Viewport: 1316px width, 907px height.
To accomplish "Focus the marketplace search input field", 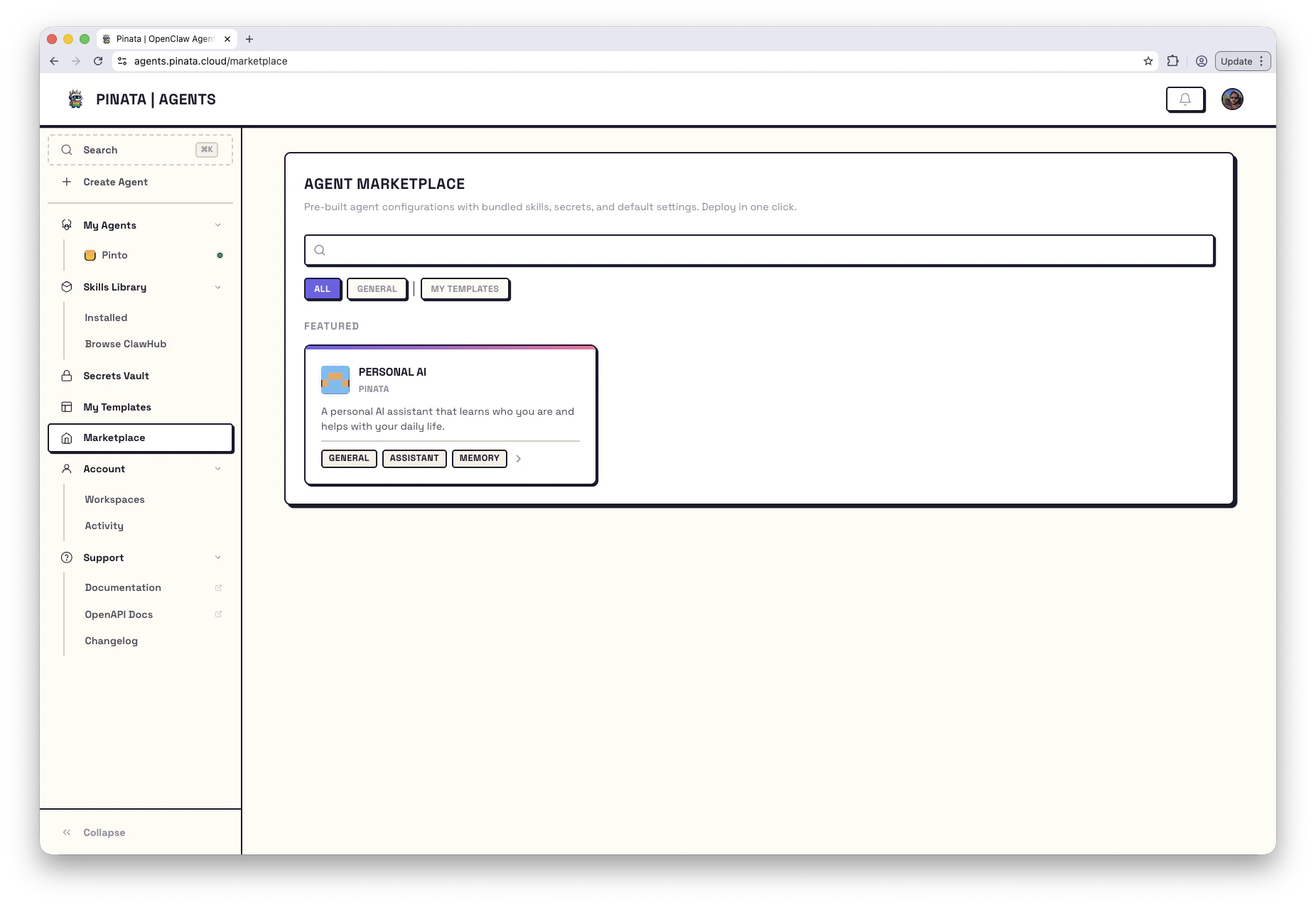I will click(x=760, y=250).
